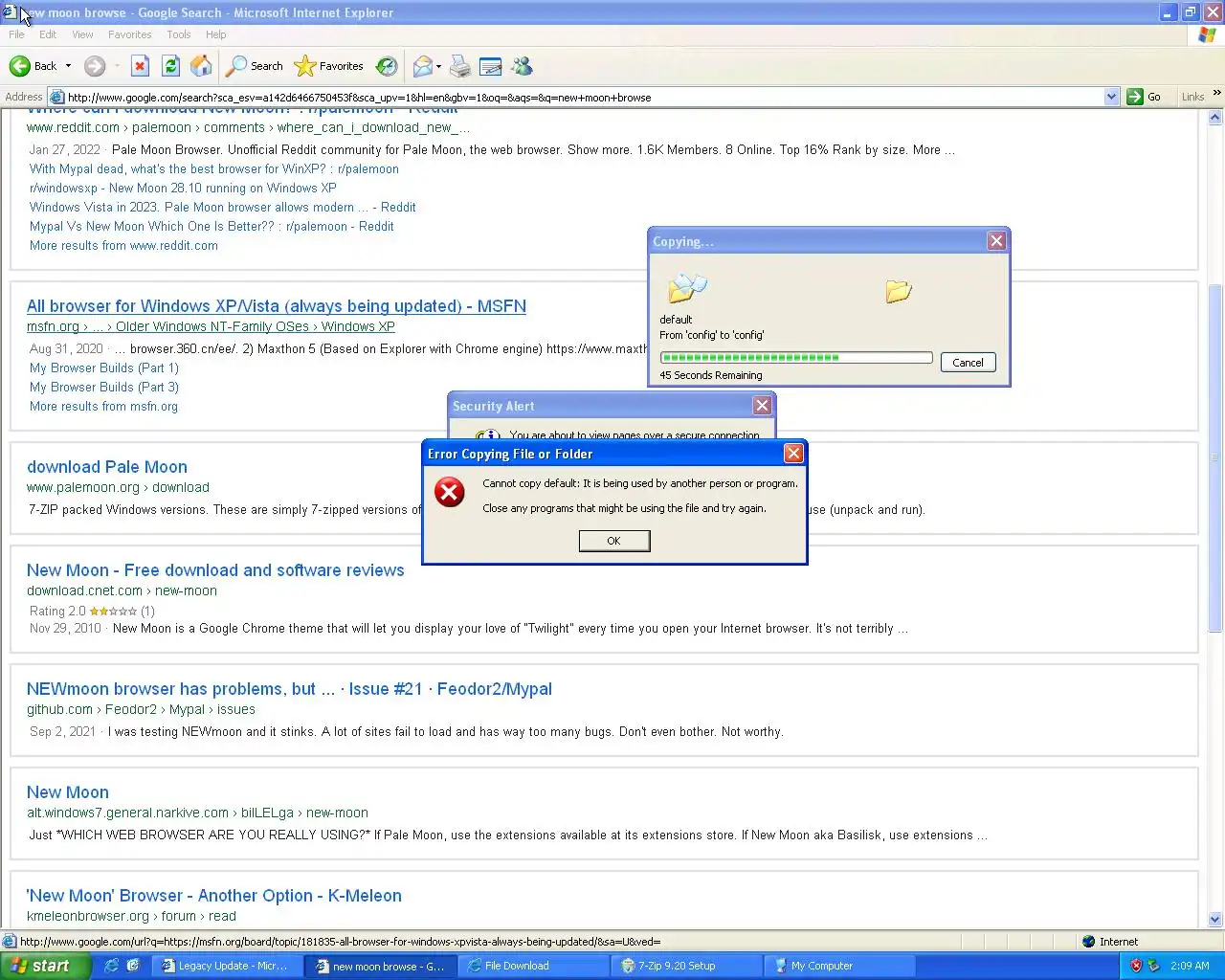The image size is (1225, 980).
Task: Open Messenger toolbar icon
Action: (x=522, y=66)
